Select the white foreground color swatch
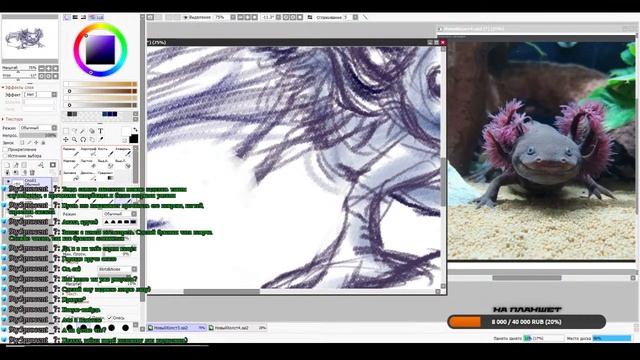The width and height of the screenshot is (640, 360). coord(126,131)
